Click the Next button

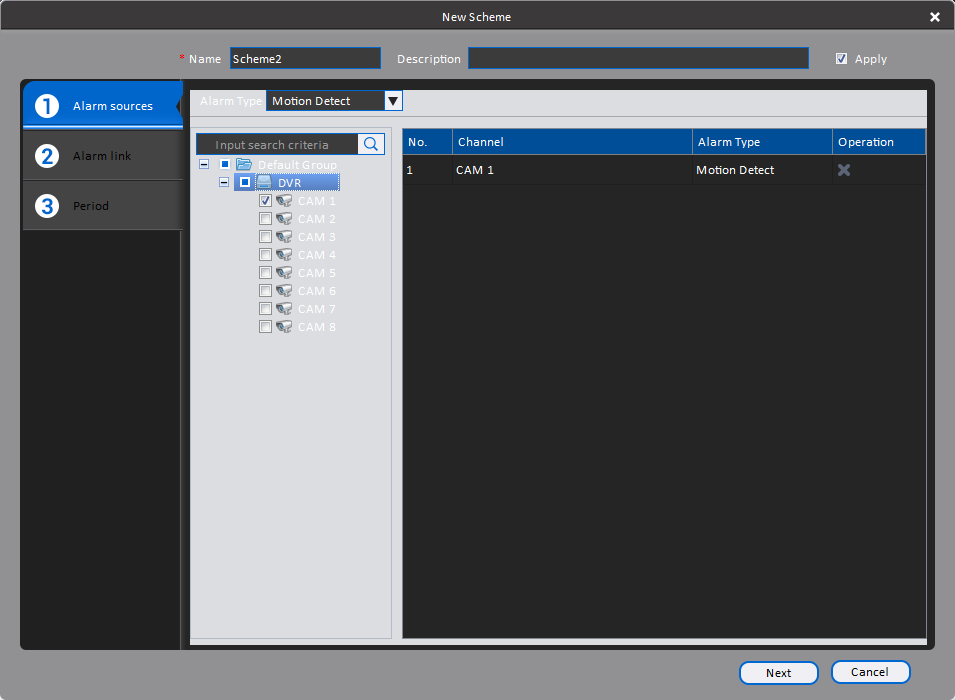pyautogui.click(x=778, y=673)
